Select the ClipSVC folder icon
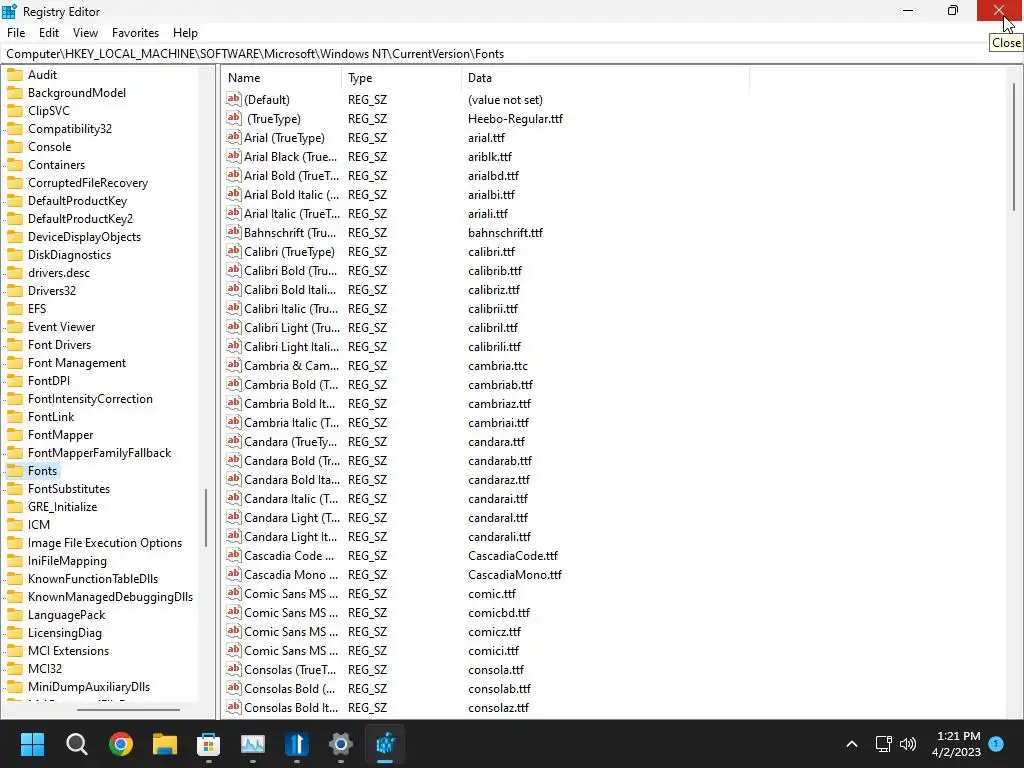Image resolution: width=1024 pixels, height=768 pixels. click(x=14, y=110)
